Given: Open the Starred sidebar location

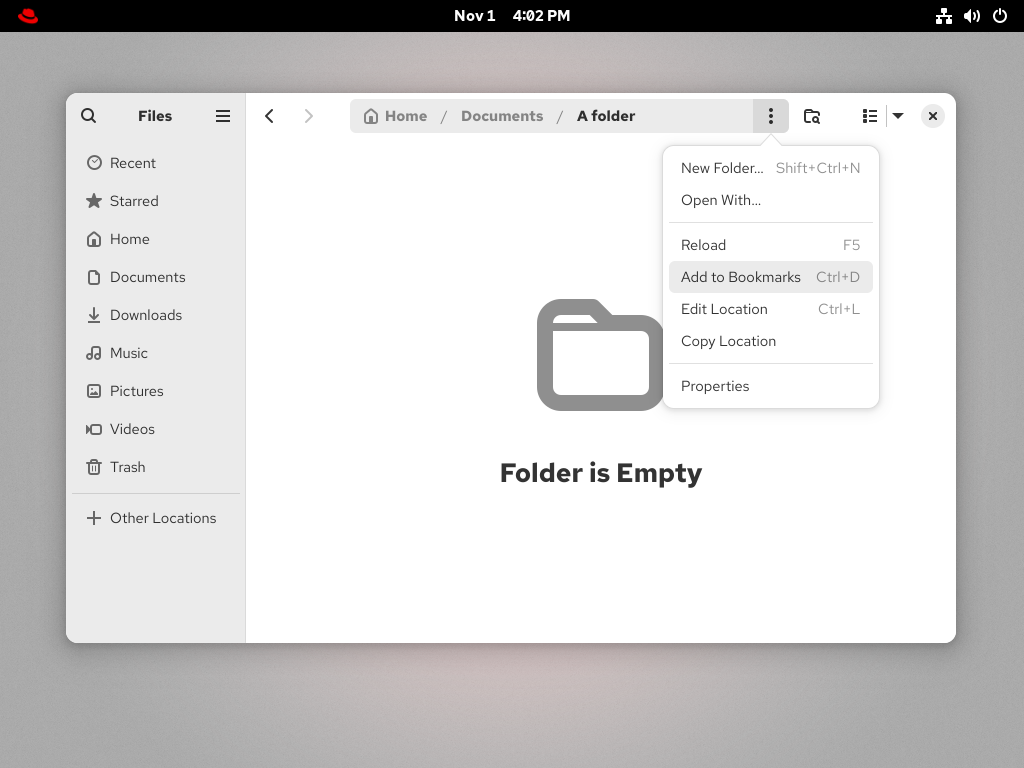Looking at the screenshot, I should 134,201.
